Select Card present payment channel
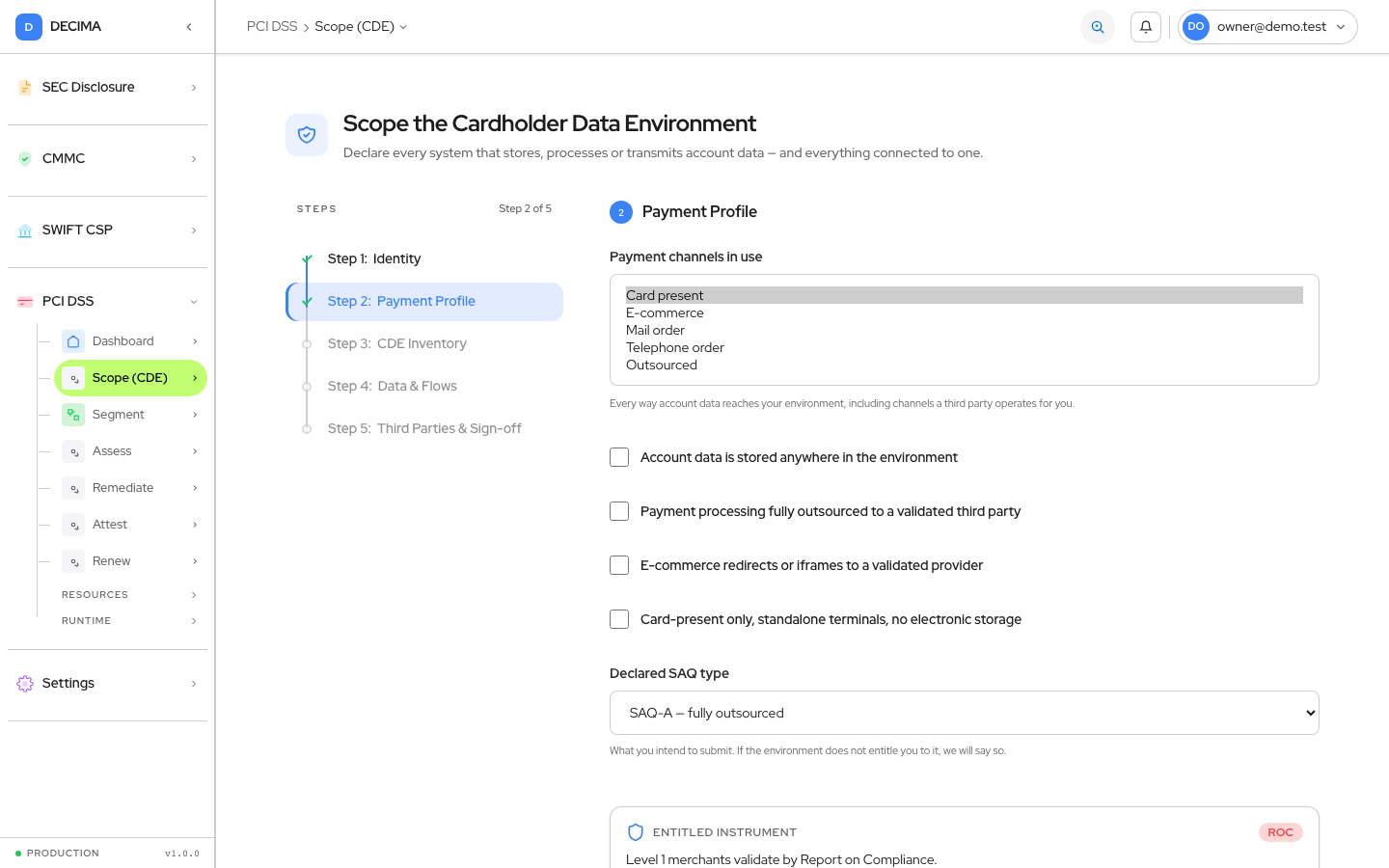This screenshot has width=1389, height=868. (x=965, y=295)
